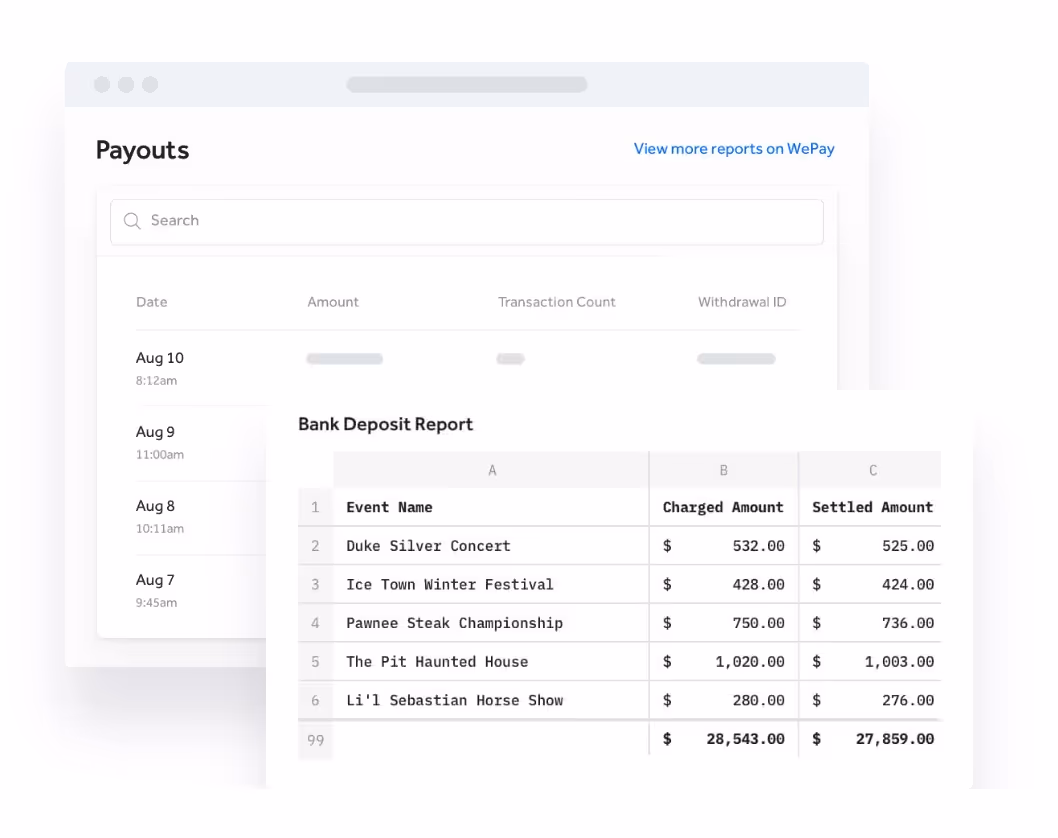Click the 736.00 settled amount cell
Image resolution: width=1058 pixels, height=838 pixels.
point(870,623)
